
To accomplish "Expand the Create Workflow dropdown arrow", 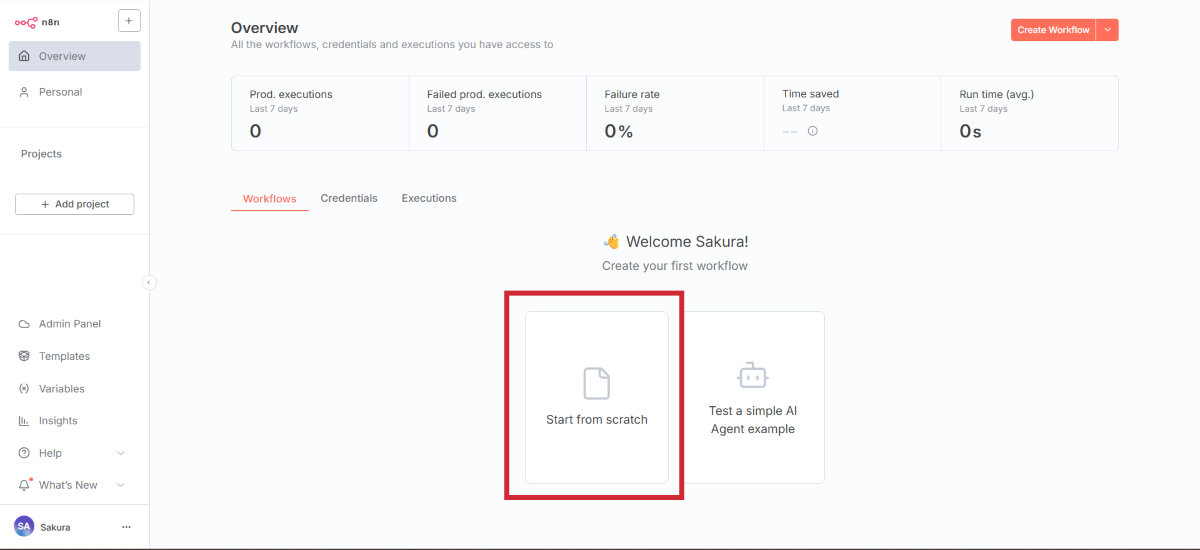I will [1107, 30].
